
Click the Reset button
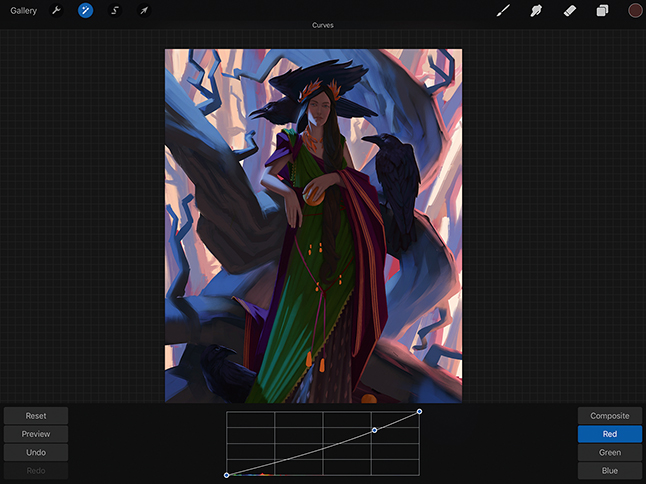(x=36, y=416)
